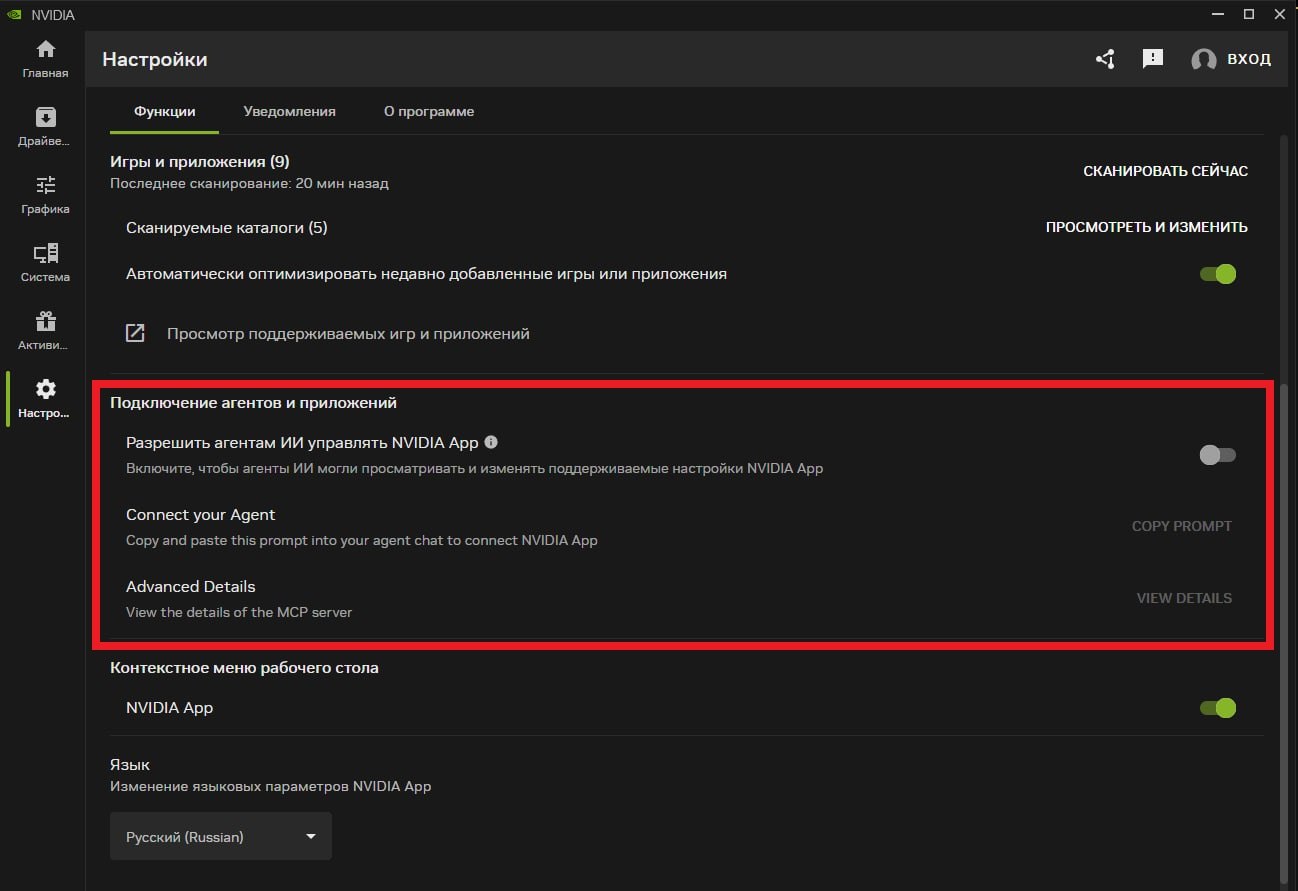The image size is (1298, 891).
Task: Click the VIEW DETAILS button
Action: point(1184,598)
